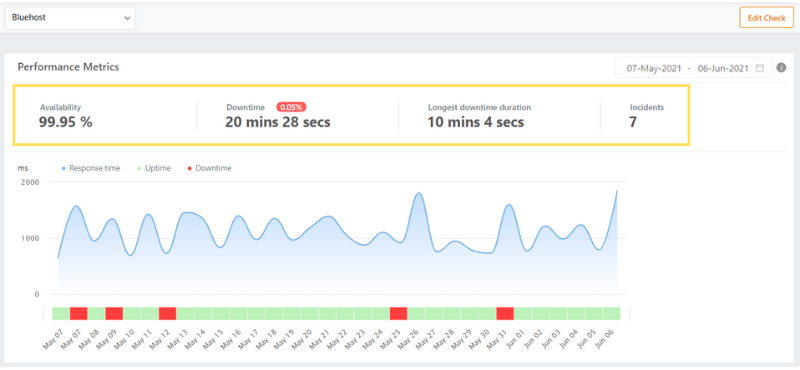The width and height of the screenshot is (800, 370).
Task: Expand the dropdown chevron next to Bluehost
Action: [x=127, y=18]
